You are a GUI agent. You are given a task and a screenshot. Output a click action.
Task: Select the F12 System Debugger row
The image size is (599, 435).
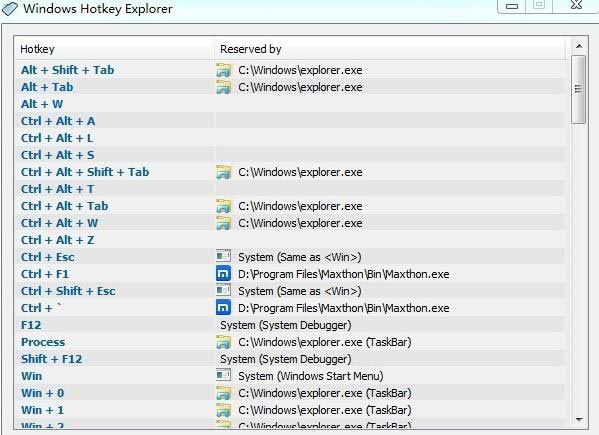pos(290,325)
